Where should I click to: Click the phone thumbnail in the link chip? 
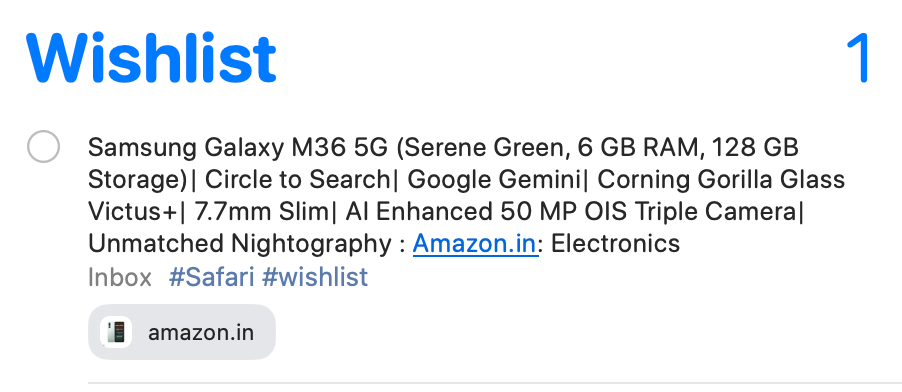[x=116, y=332]
